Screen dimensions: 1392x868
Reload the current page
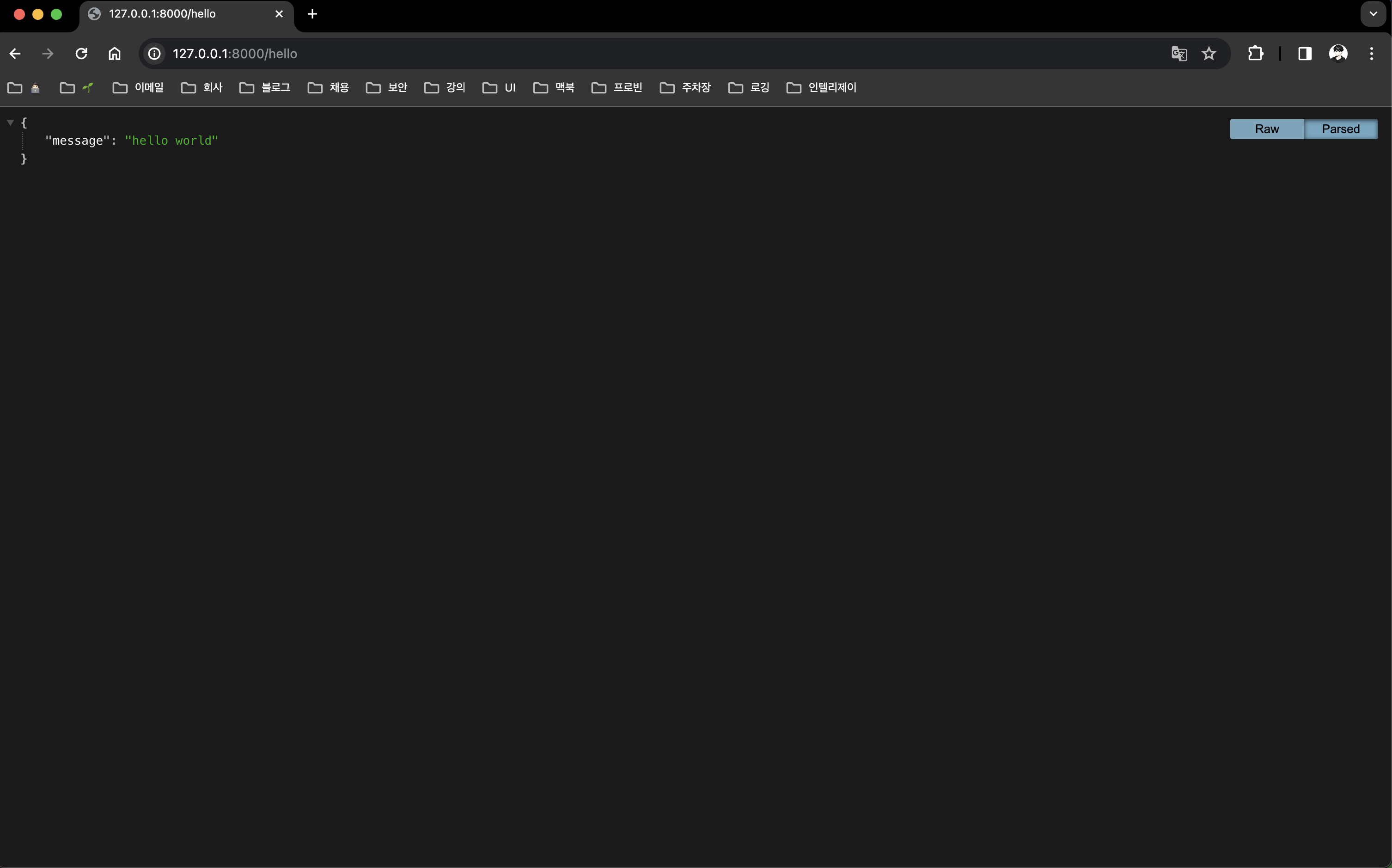point(81,54)
